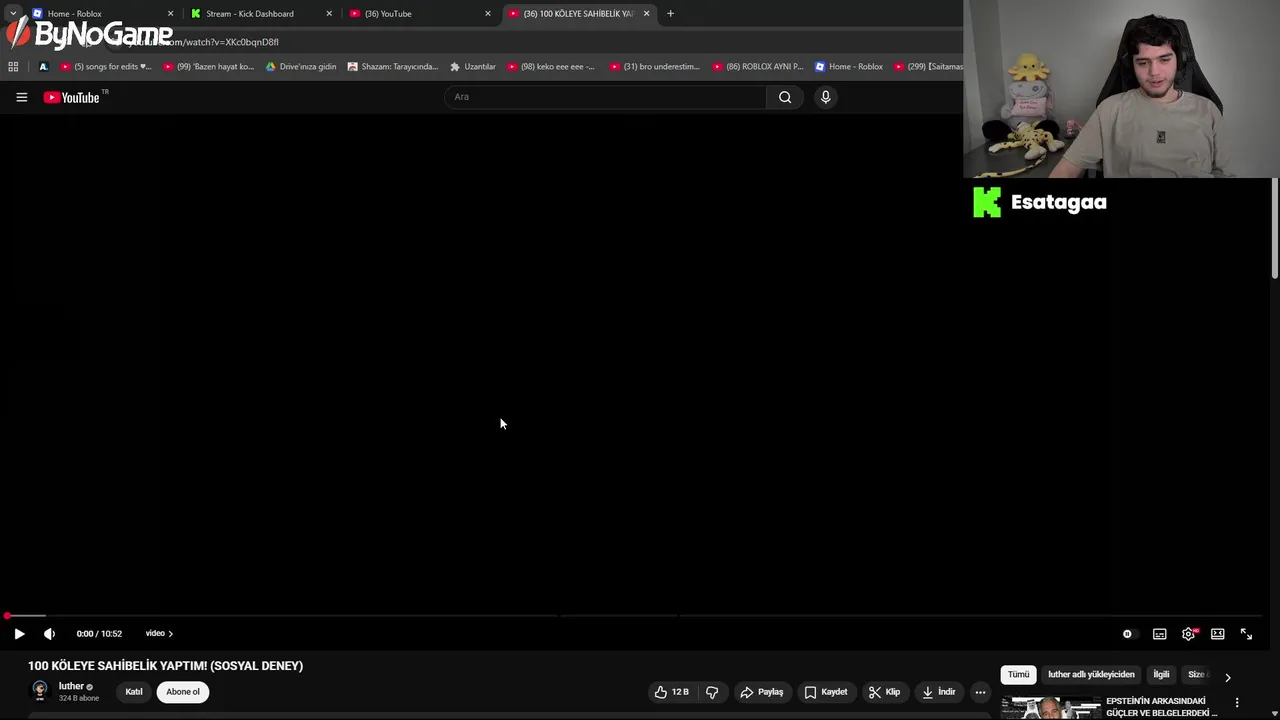Screen dimensions: 1280x720
Task: Click the 0:00 / 10:52 time display
Action: pos(99,634)
